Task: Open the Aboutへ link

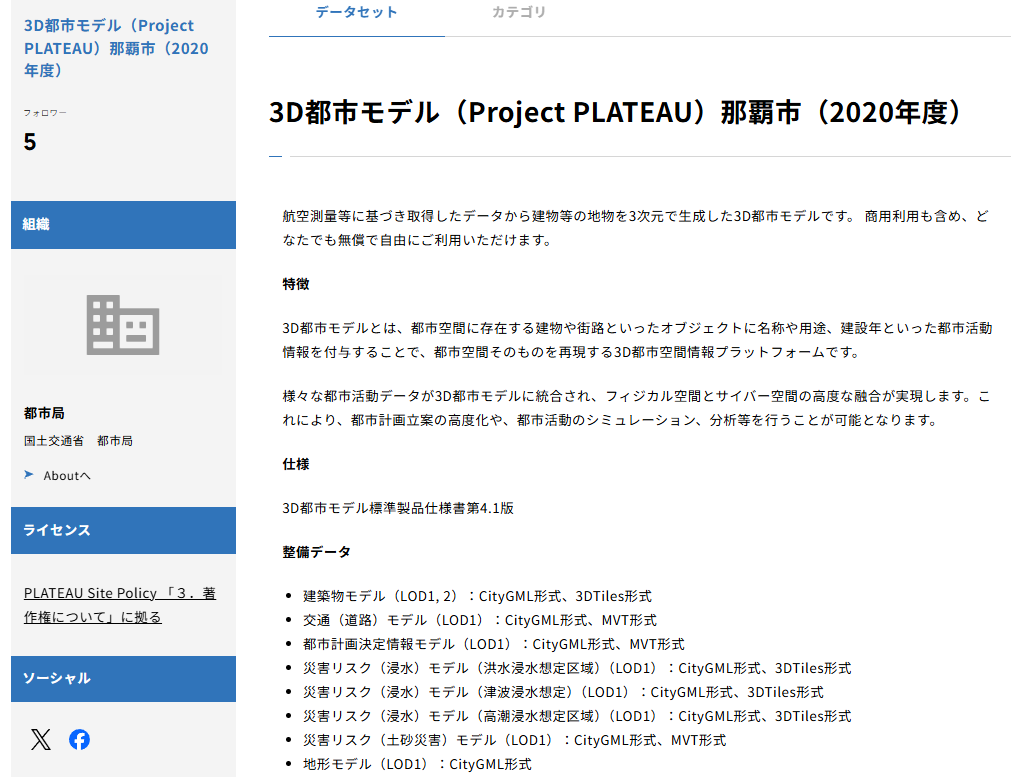Action: (67, 476)
